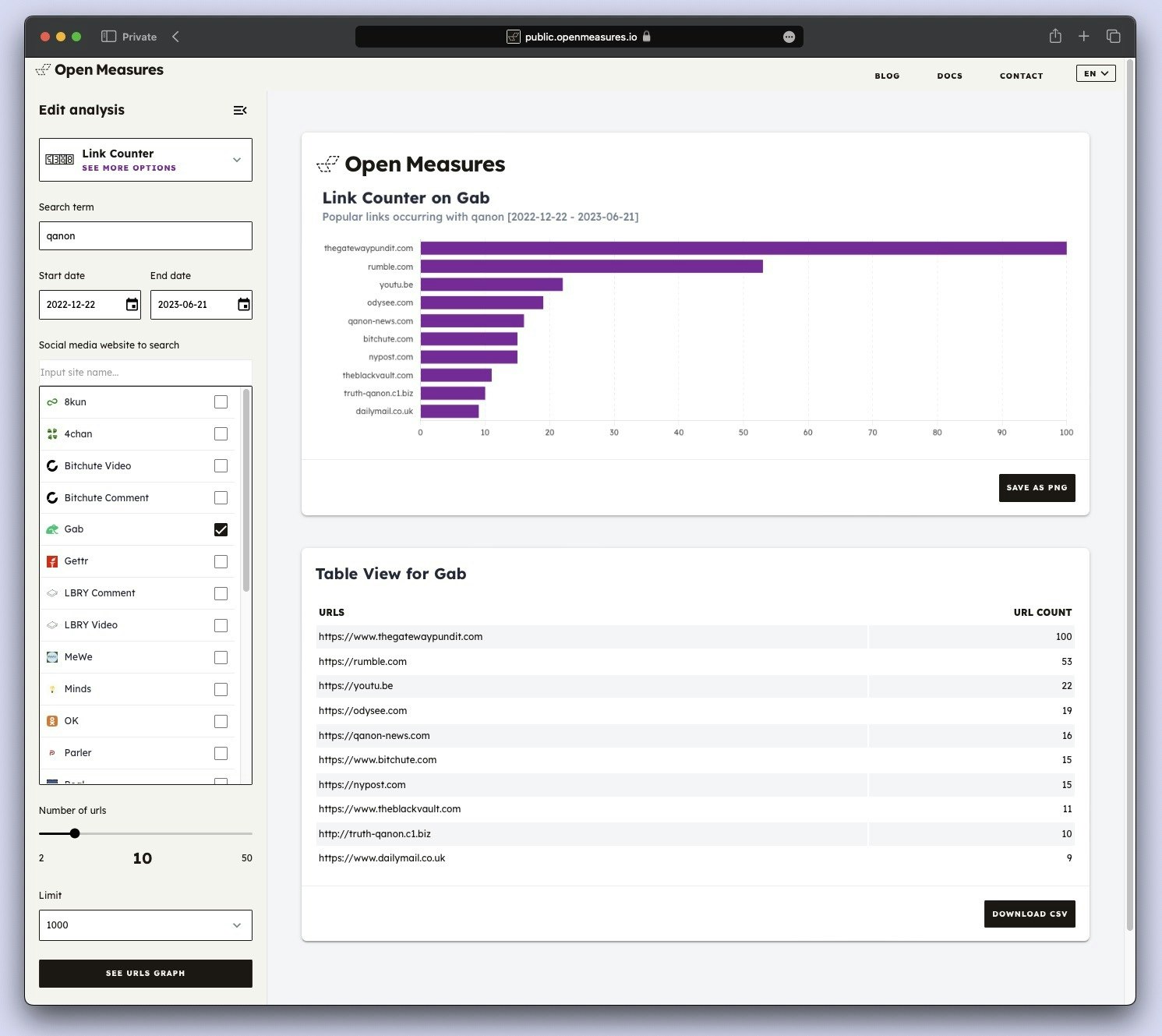Click the https://rumble.com table row
Screen dimensions: 1162x1036
click(695, 662)
